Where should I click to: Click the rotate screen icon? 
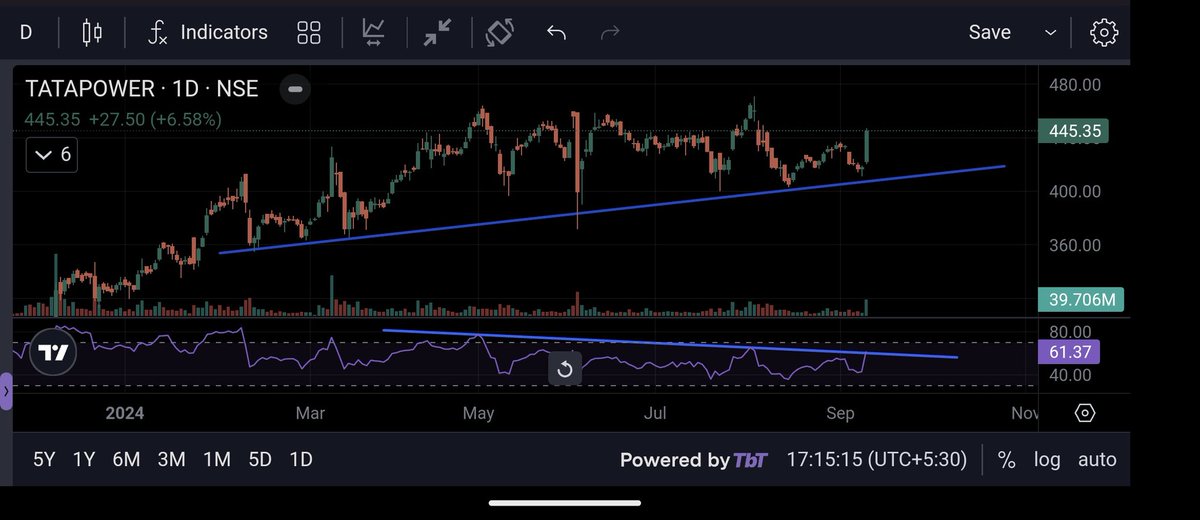(499, 32)
